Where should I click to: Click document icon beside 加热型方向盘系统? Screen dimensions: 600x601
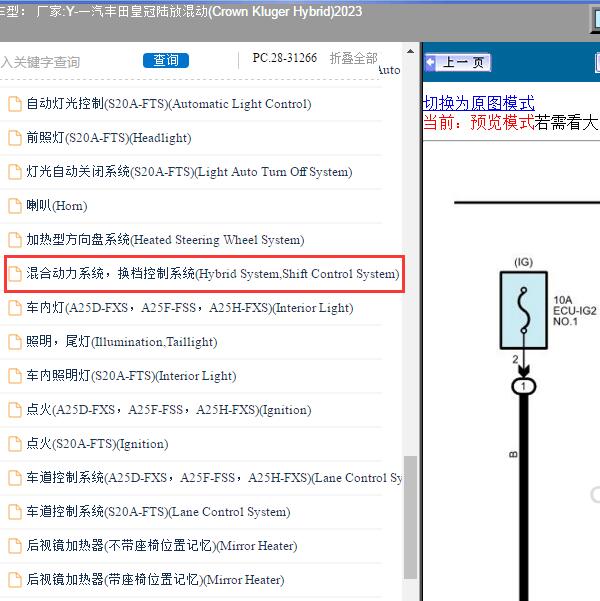coord(15,240)
